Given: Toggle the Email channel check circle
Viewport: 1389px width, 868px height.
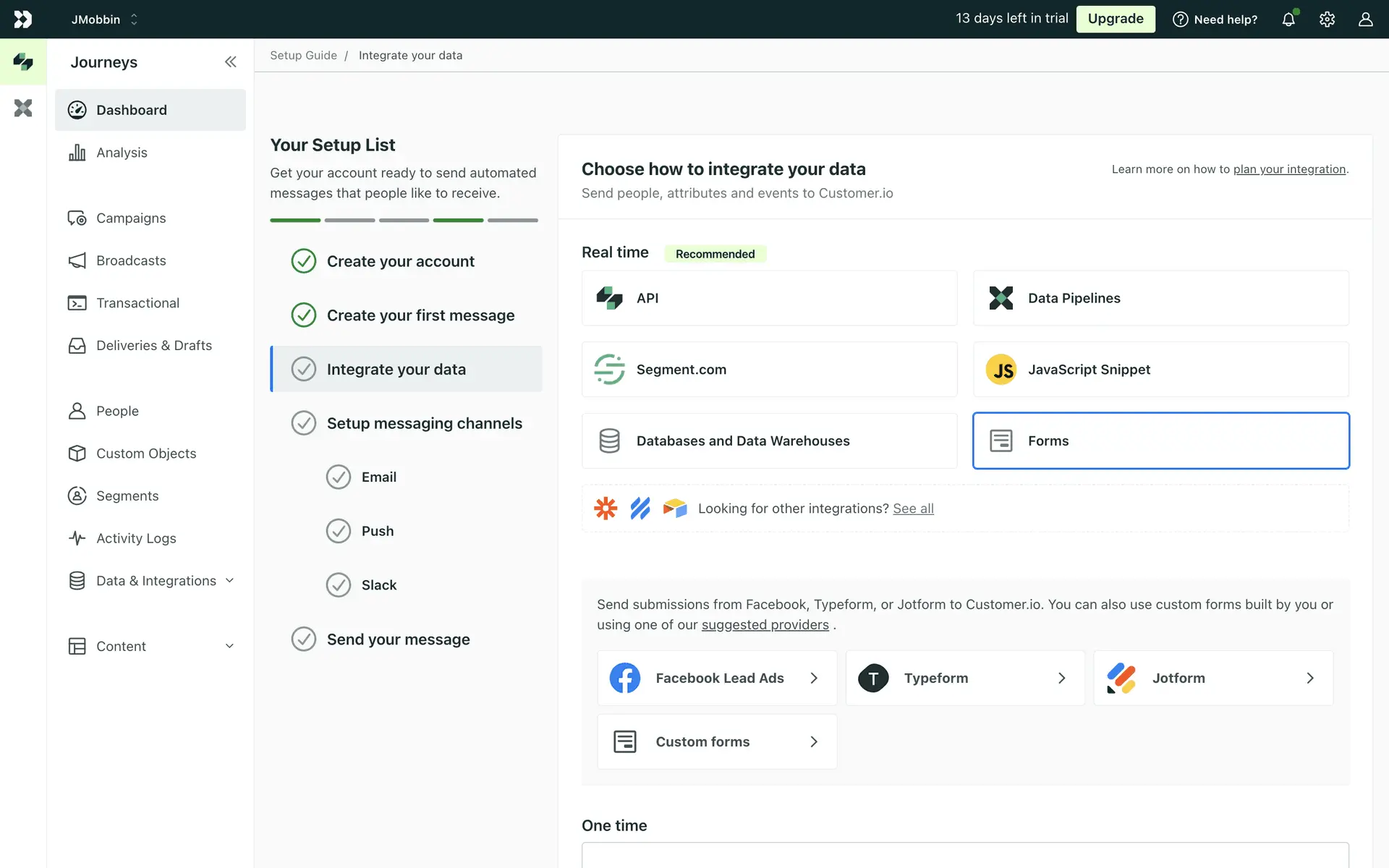Looking at the screenshot, I should click(338, 477).
